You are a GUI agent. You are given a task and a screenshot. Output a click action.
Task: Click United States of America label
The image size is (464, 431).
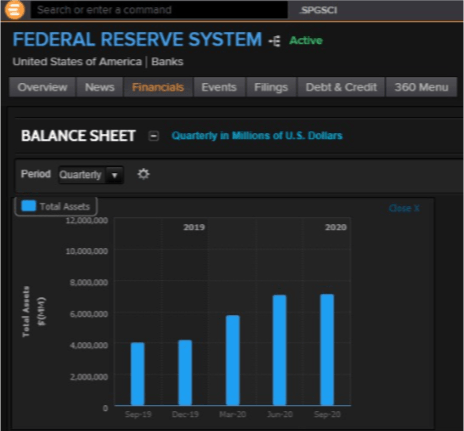pos(77,62)
